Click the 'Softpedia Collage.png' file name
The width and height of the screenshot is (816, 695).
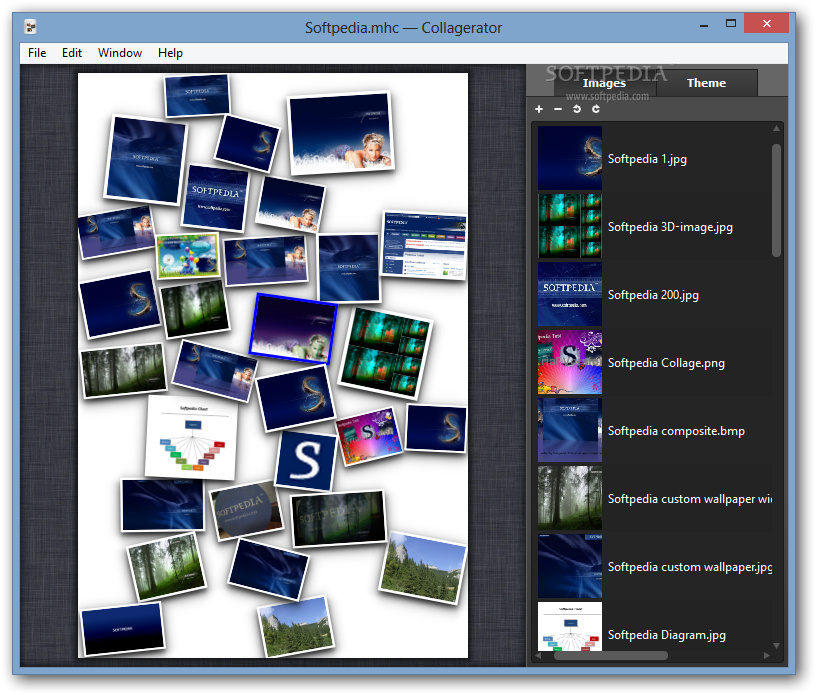coord(666,363)
